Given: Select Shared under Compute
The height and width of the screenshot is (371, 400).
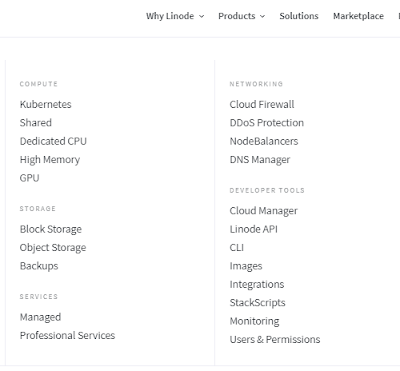Looking at the screenshot, I should click(36, 123).
